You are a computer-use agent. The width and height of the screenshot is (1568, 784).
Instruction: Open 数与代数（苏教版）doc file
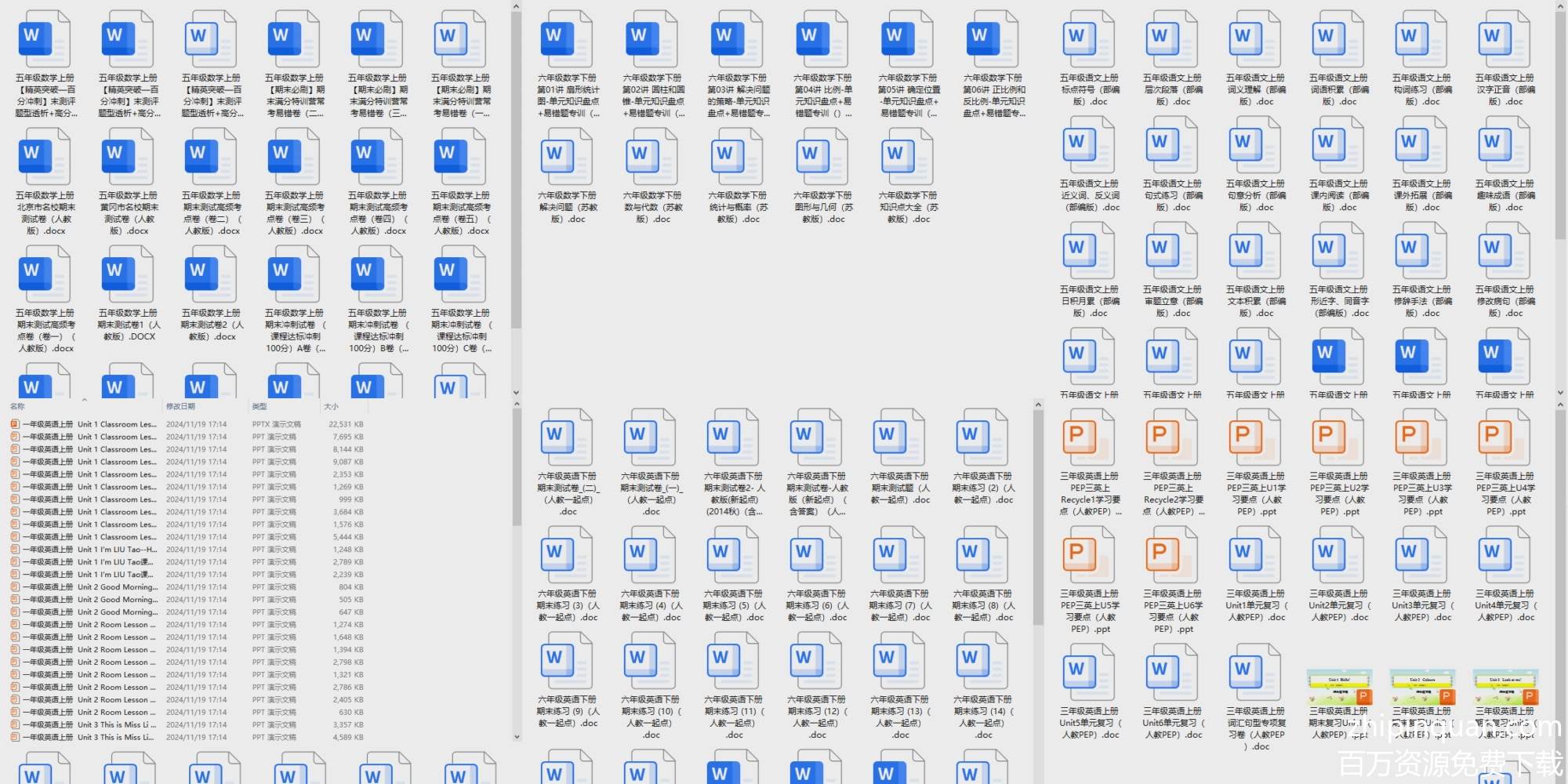click(653, 176)
